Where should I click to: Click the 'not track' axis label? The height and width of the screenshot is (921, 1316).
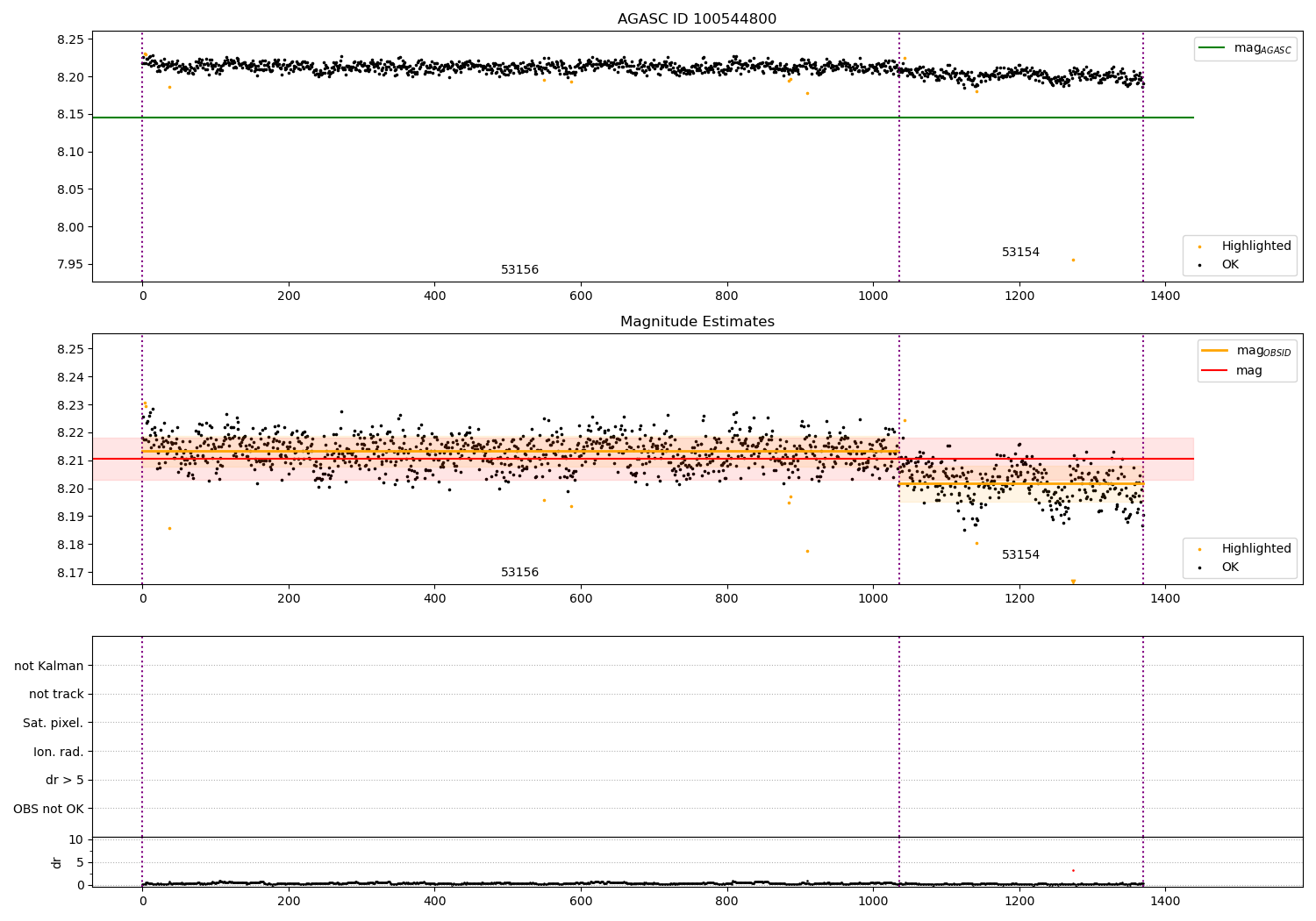tap(56, 695)
